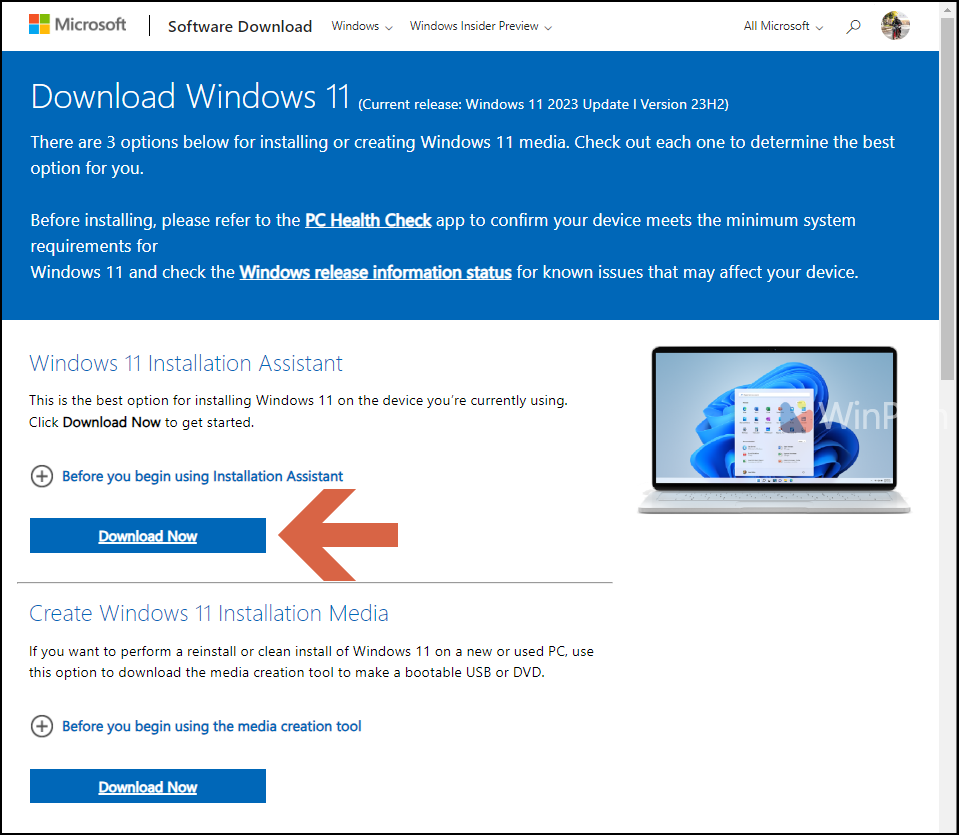Screen dimensions: 959x835
Task: Expand Before you begin using Installation Assistant
Action: click(x=202, y=476)
